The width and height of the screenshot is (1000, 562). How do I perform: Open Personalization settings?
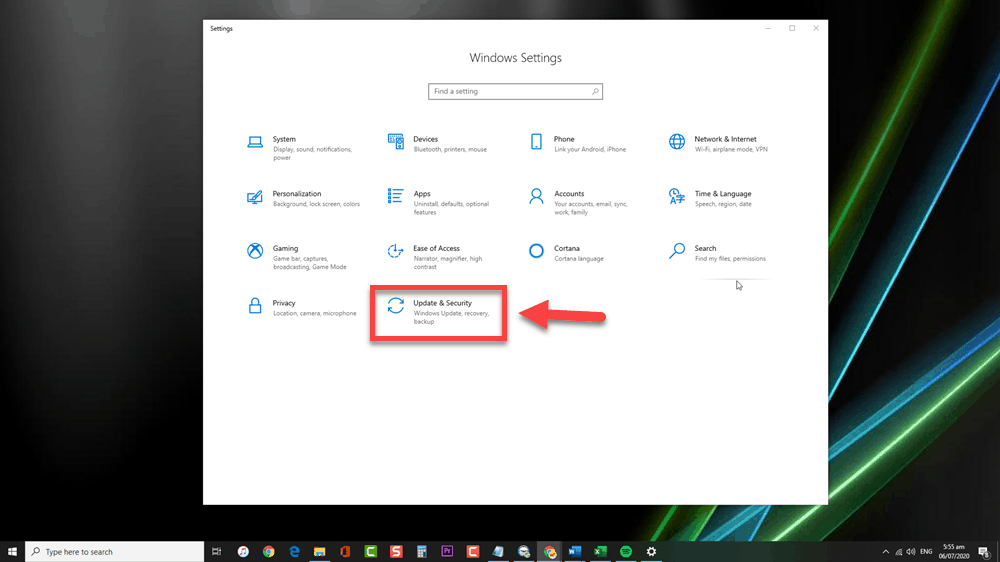(x=304, y=198)
